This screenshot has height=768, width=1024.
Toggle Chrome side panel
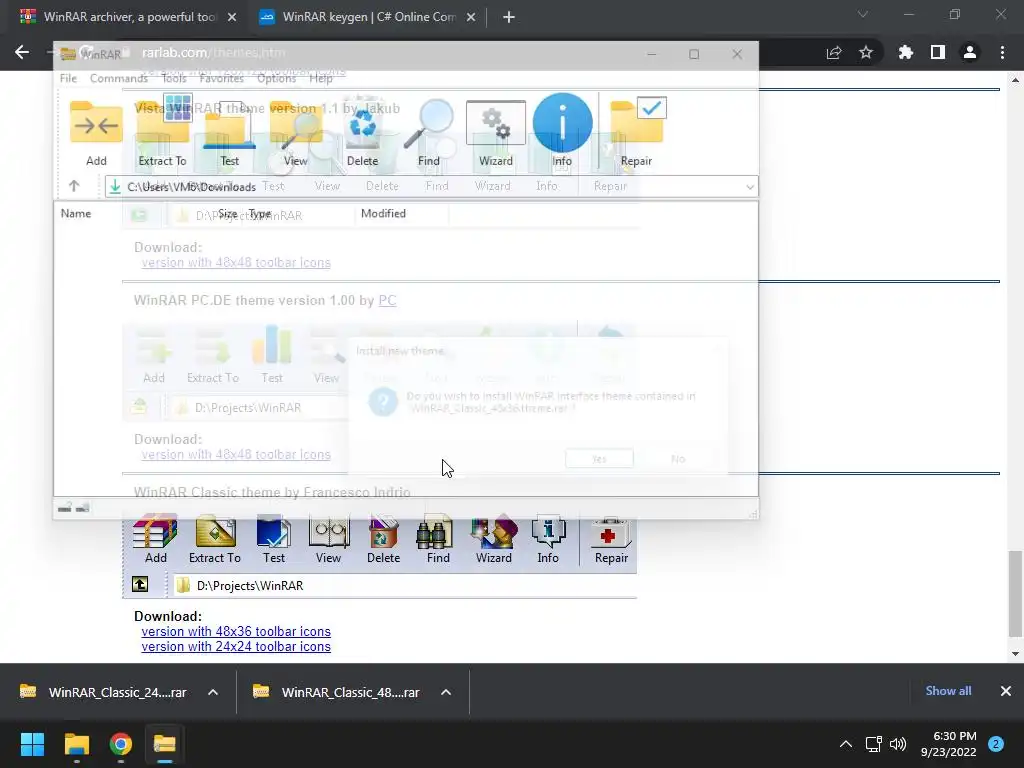(938, 53)
